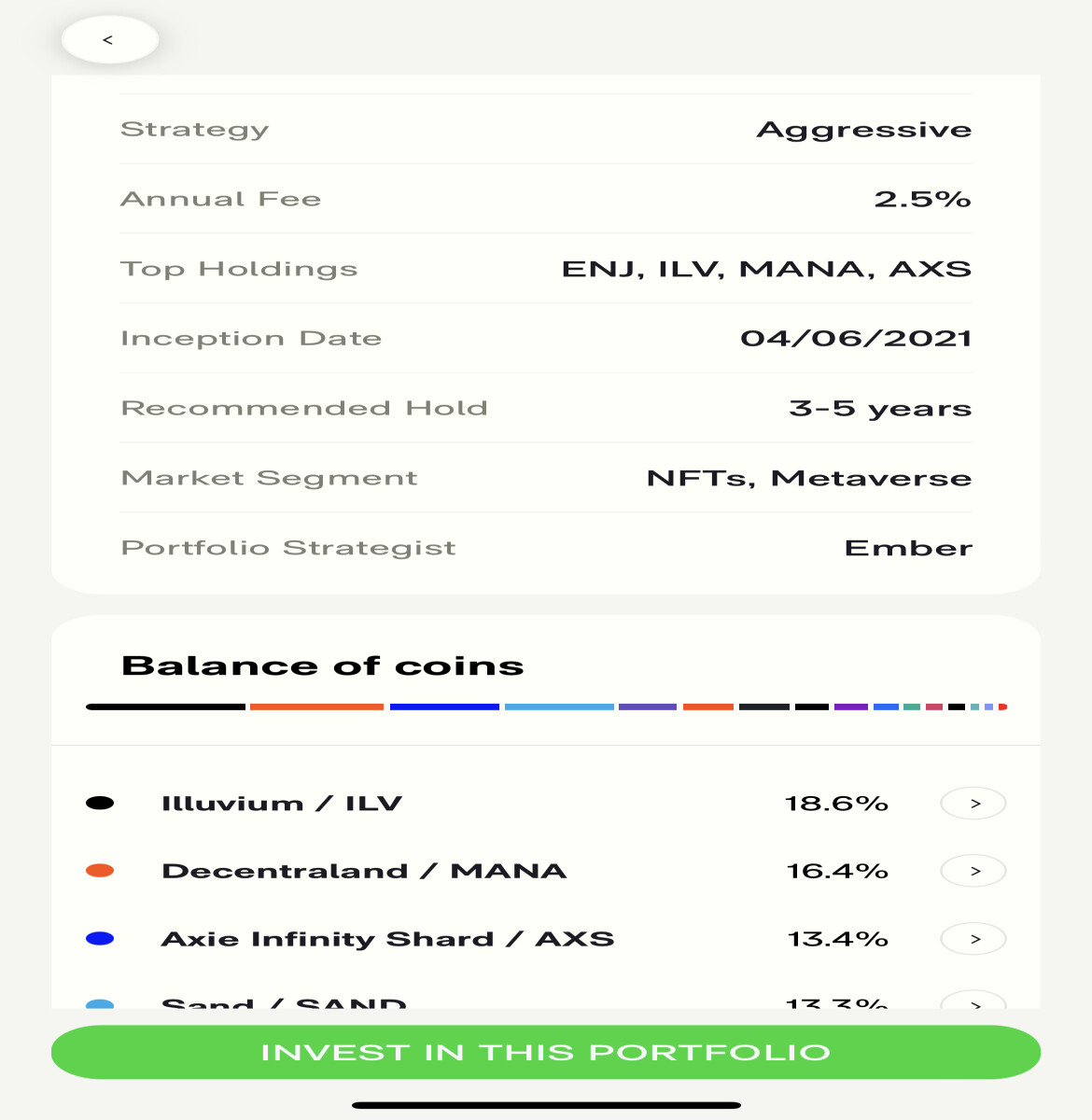Tap the back arrow at top left
Image resolution: width=1092 pixels, height=1120 pixels.
[109, 40]
